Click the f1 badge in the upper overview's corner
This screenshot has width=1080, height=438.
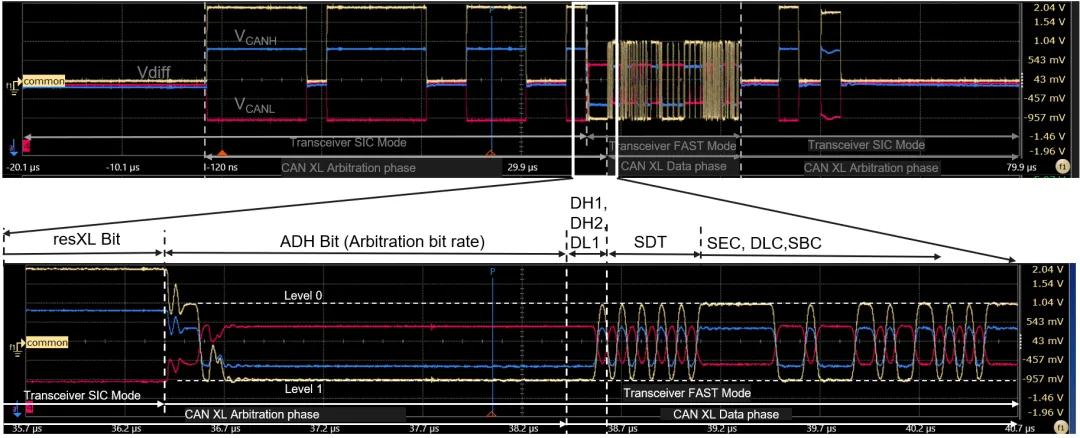pyautogui.click(x=1061, y=166)
